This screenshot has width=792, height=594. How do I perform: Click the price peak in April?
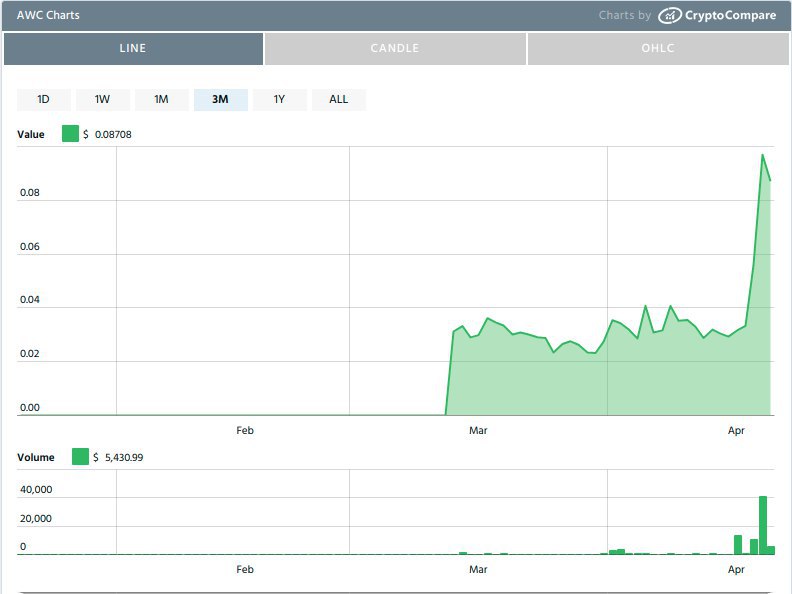pos(762,155)
